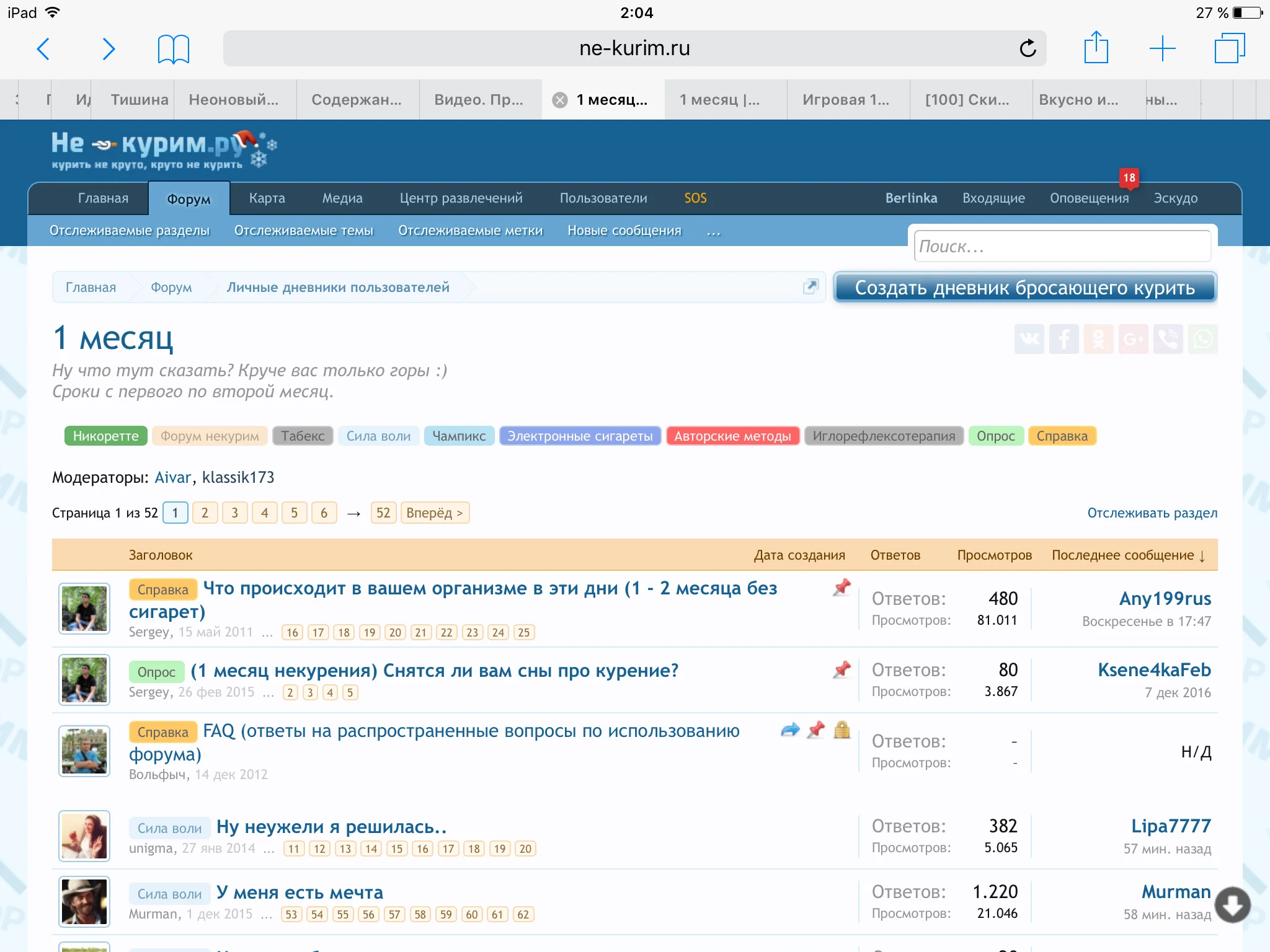Image resolution: width=1270 pixels, height=952 pixels.
Task: Share via Facebook icon
Action: pos(1064,339)
